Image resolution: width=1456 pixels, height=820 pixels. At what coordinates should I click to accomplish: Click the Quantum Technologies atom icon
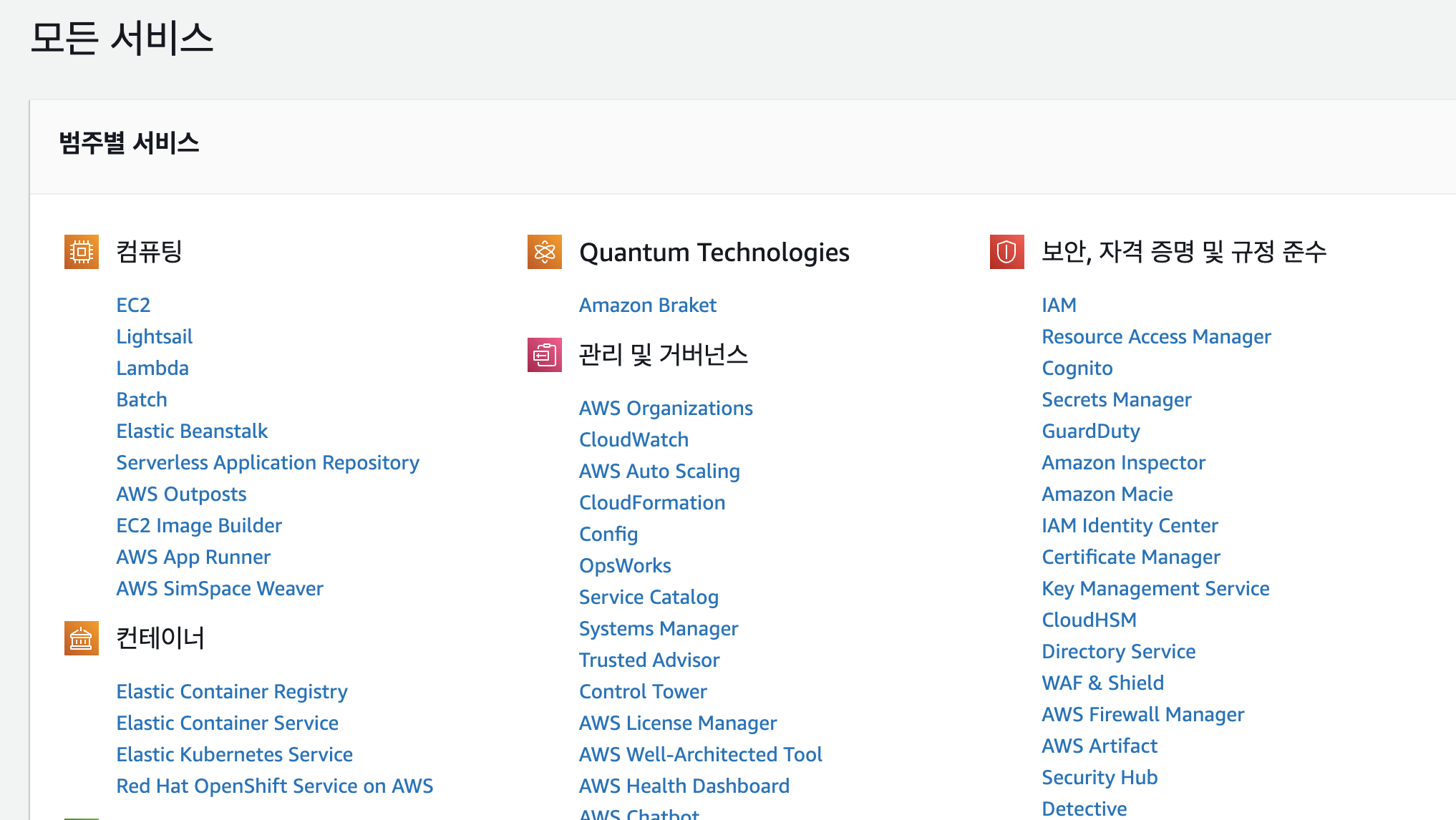coord(544,252)
